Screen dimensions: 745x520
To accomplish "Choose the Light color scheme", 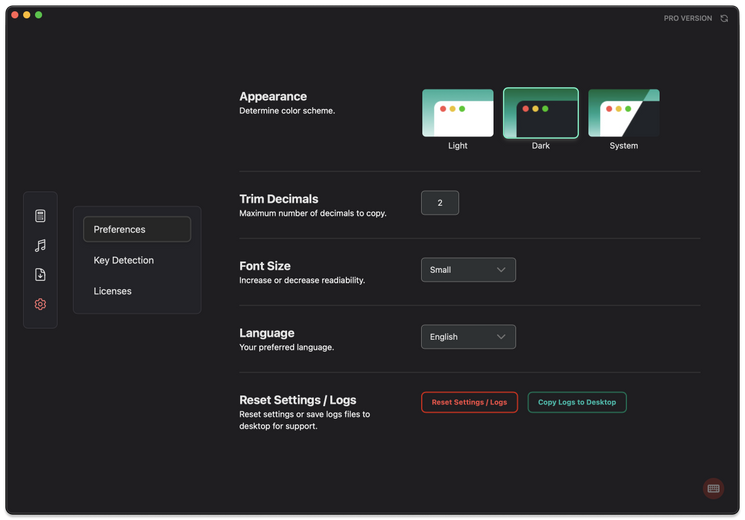I will (457, 113).
